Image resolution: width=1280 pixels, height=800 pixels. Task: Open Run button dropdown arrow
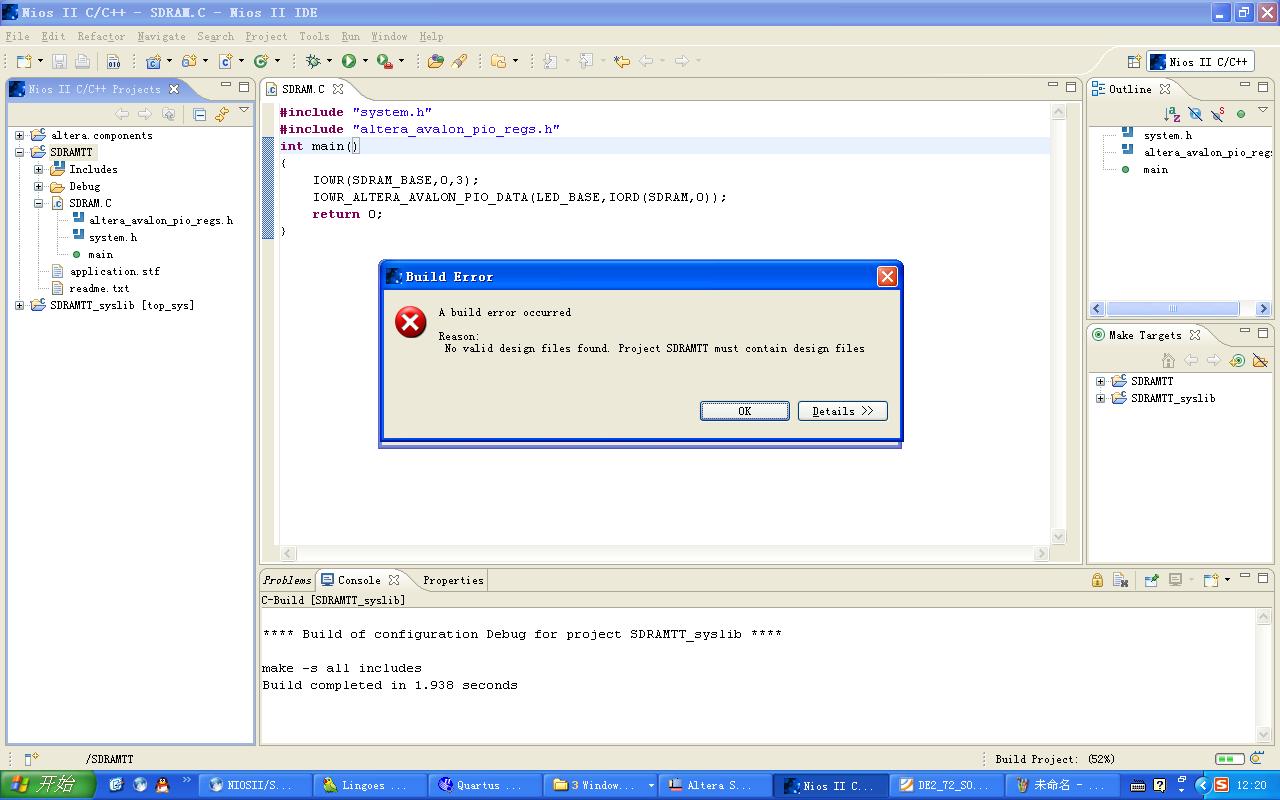(365, 61)
